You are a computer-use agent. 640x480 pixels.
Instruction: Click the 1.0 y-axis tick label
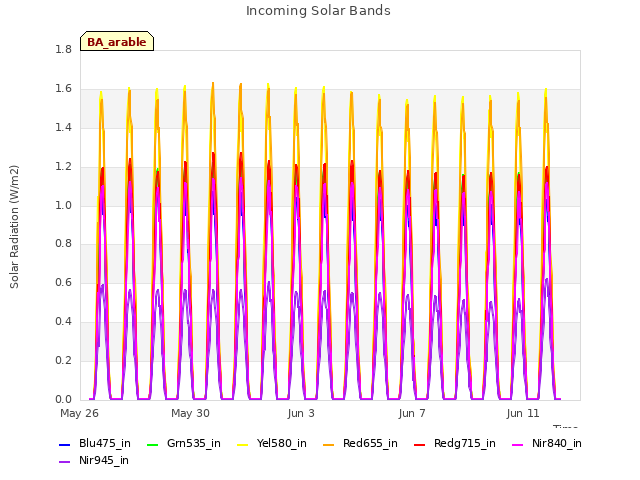coord(63,205)
